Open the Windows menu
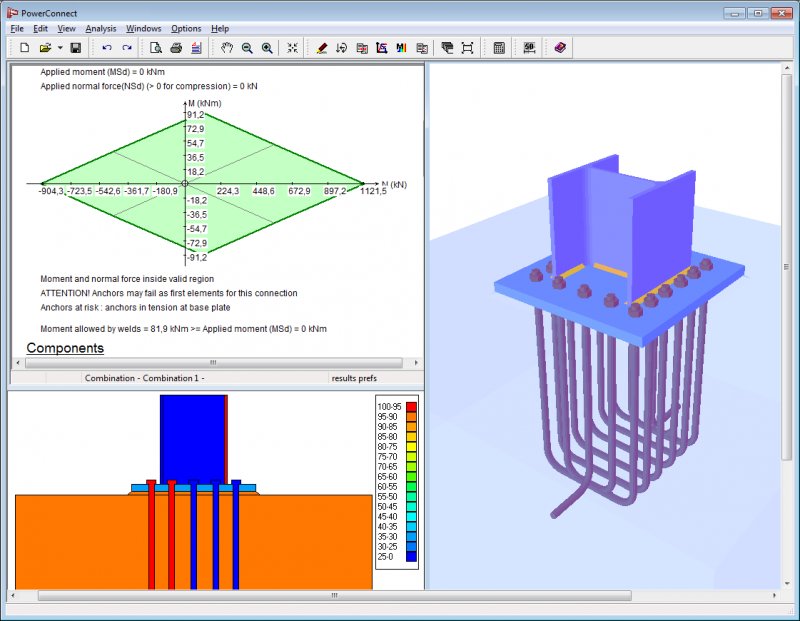 point(143,29)
